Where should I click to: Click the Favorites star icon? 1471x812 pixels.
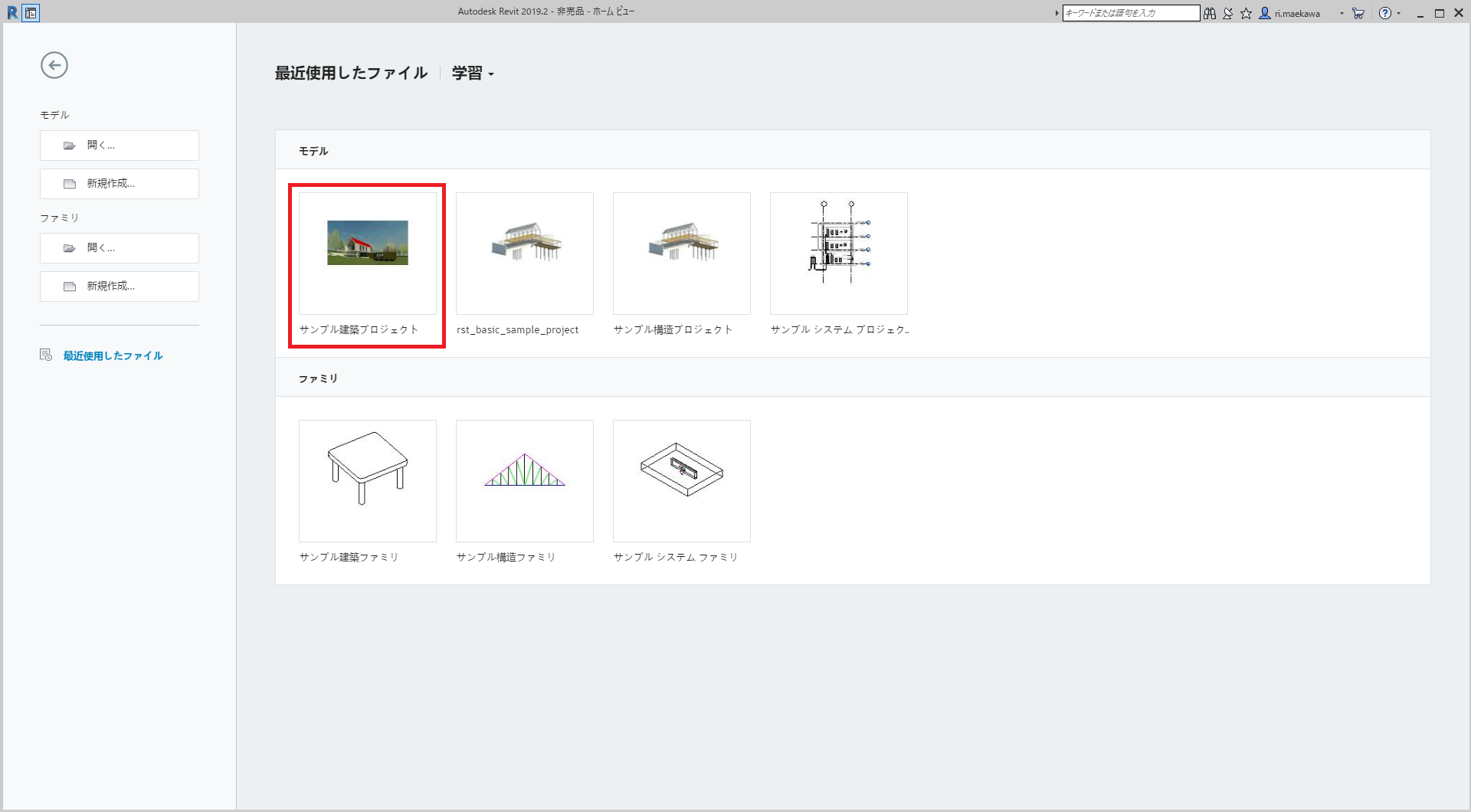point(1245,13)
